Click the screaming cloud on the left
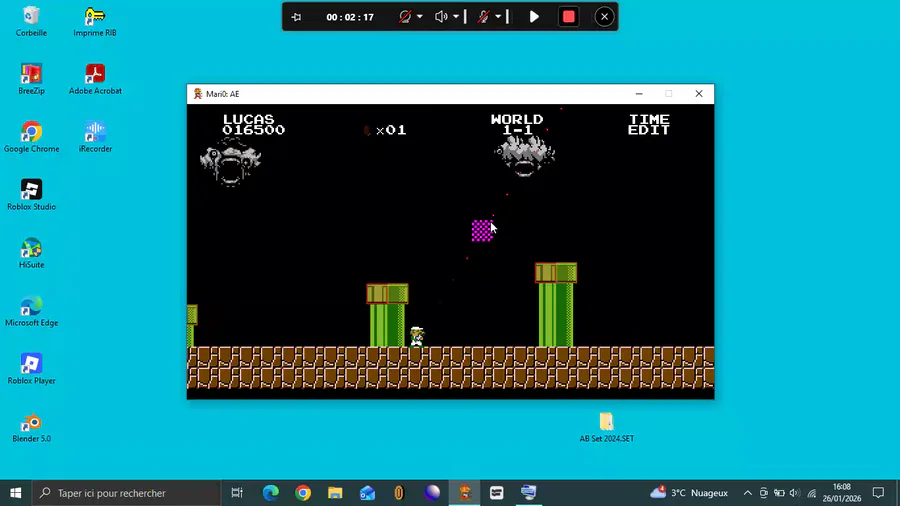Image resolution: width=900 pixels, height=506 pixels. pos(231,164)
